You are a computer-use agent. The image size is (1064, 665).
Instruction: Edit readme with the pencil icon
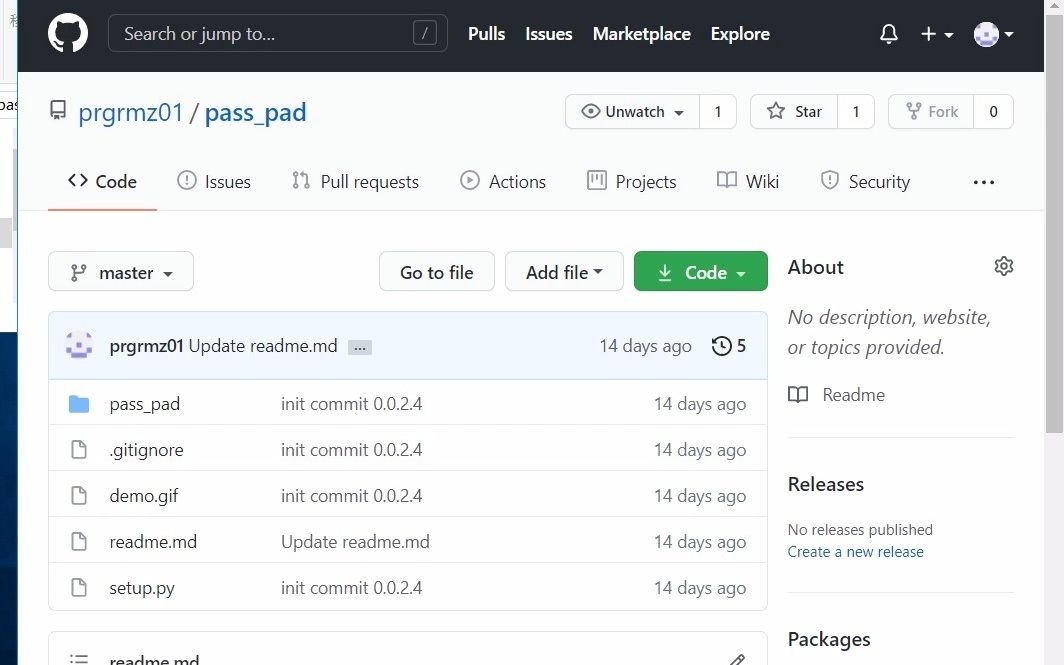pyautogui.click(x=737, y=659)
